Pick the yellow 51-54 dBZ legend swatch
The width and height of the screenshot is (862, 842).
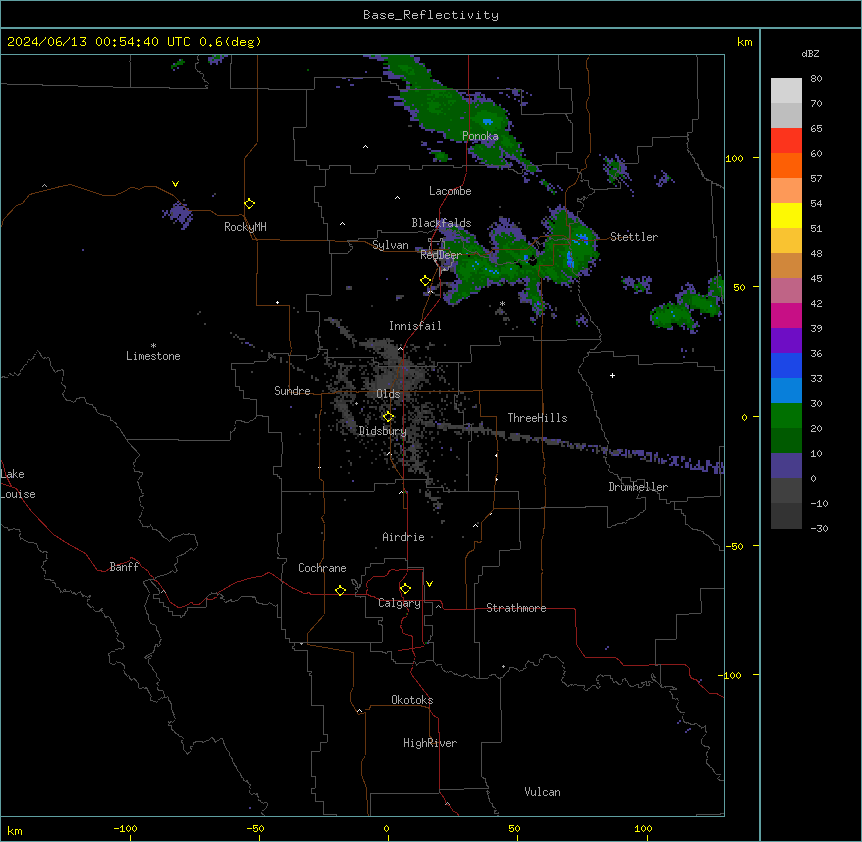[786, 215]
